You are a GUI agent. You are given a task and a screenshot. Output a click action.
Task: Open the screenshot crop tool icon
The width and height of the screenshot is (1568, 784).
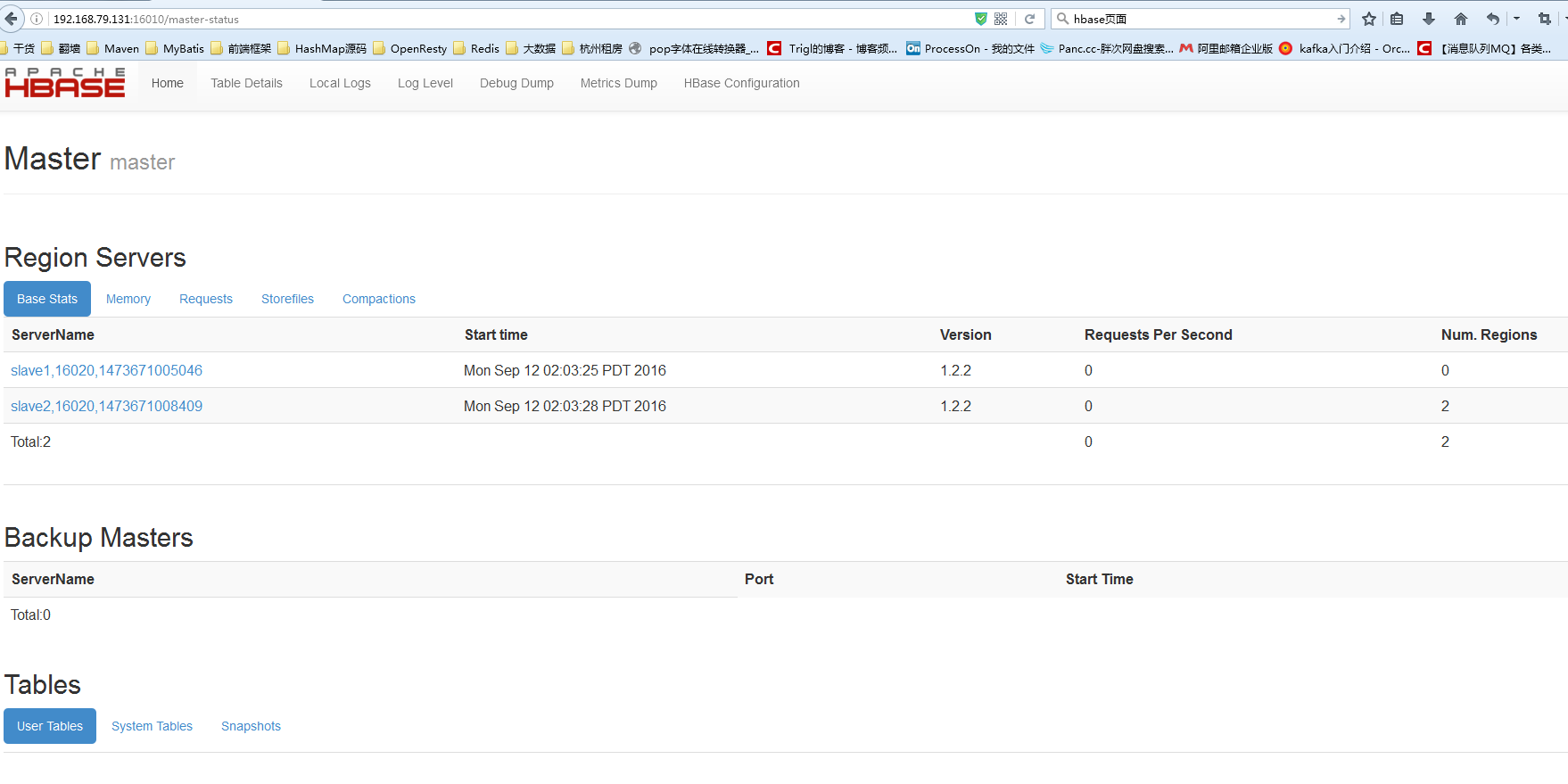[x=1545, y=19]
